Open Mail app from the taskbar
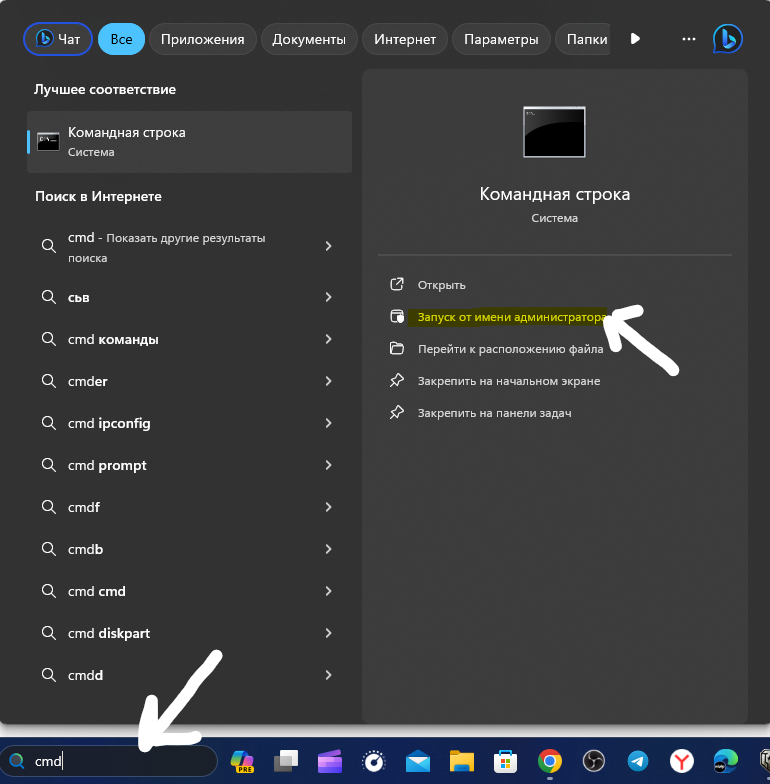 [x=418, y=762]
